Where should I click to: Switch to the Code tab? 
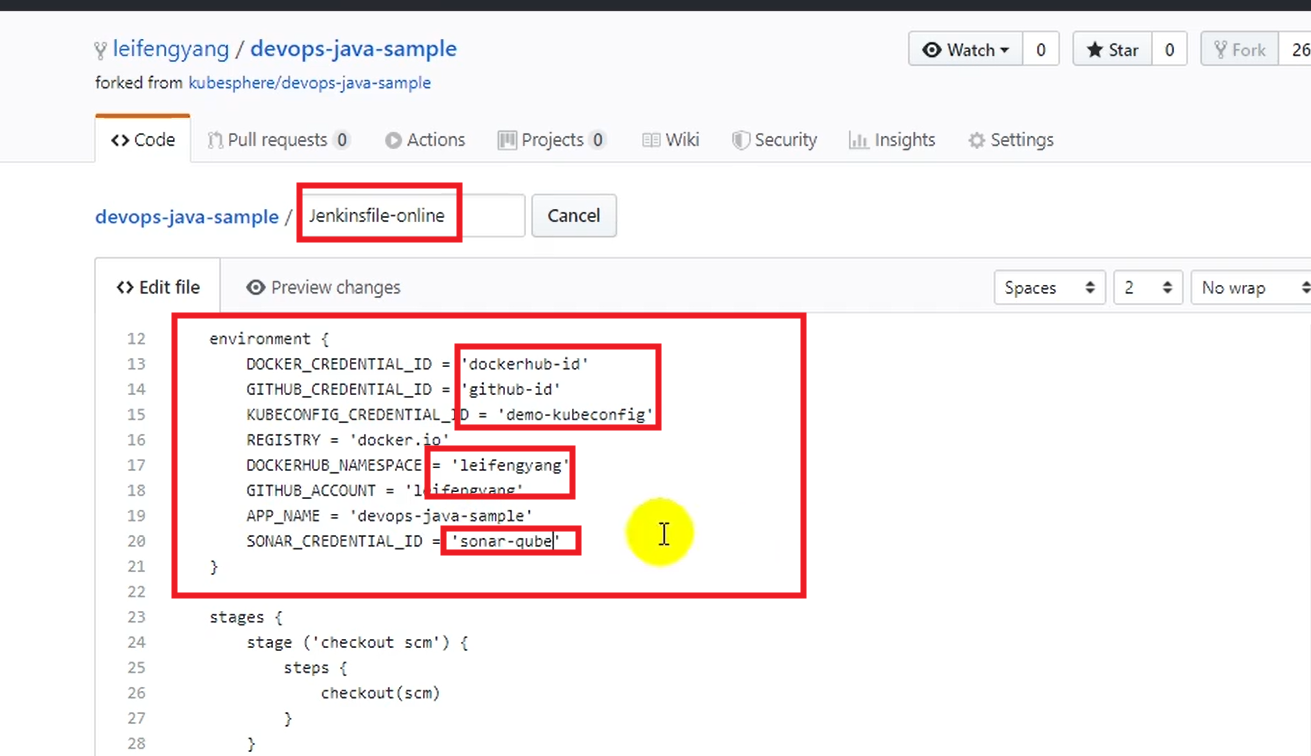click(x=143, y=140)
